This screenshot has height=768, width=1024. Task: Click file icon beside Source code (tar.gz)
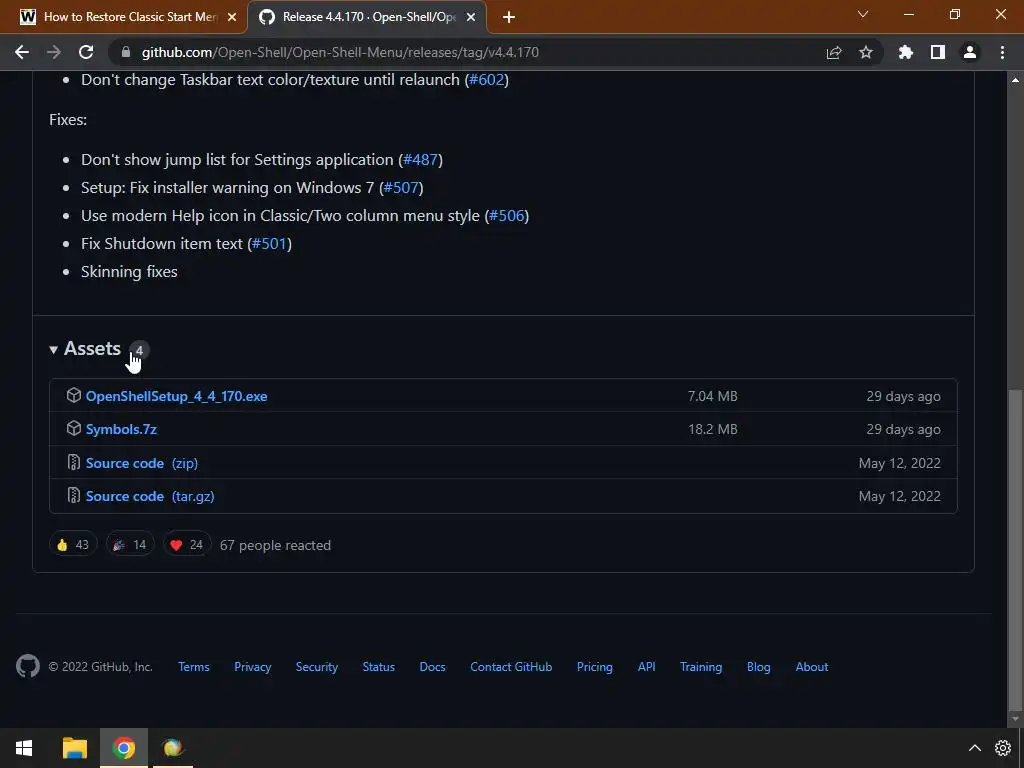click(x=74, y=495)
